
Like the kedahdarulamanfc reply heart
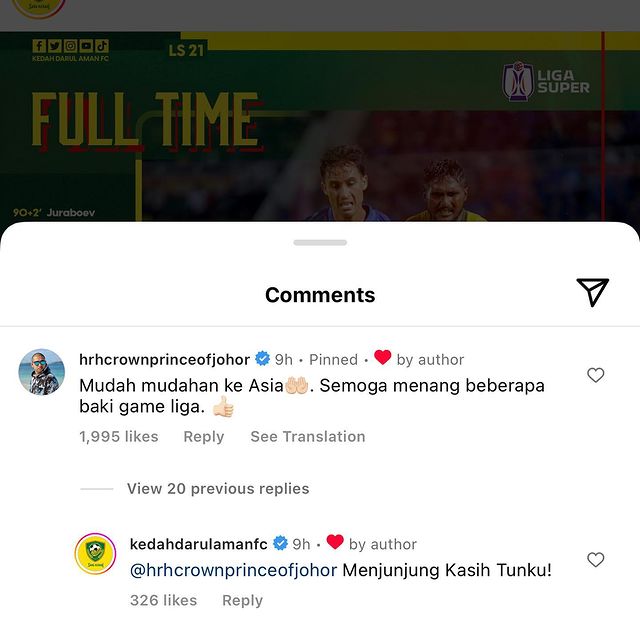[596, 559]
